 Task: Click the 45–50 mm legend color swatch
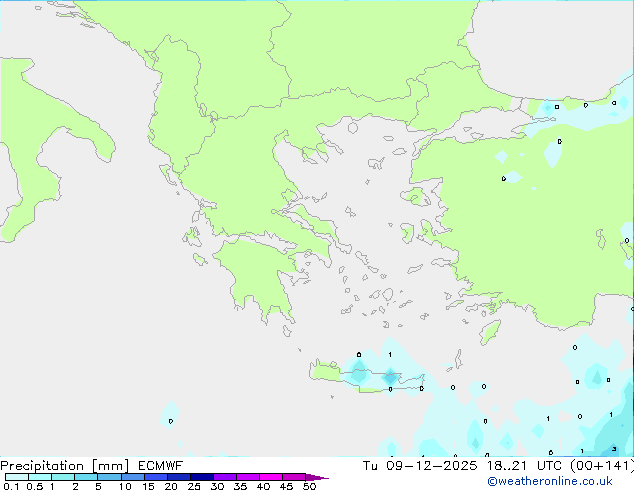294,477
